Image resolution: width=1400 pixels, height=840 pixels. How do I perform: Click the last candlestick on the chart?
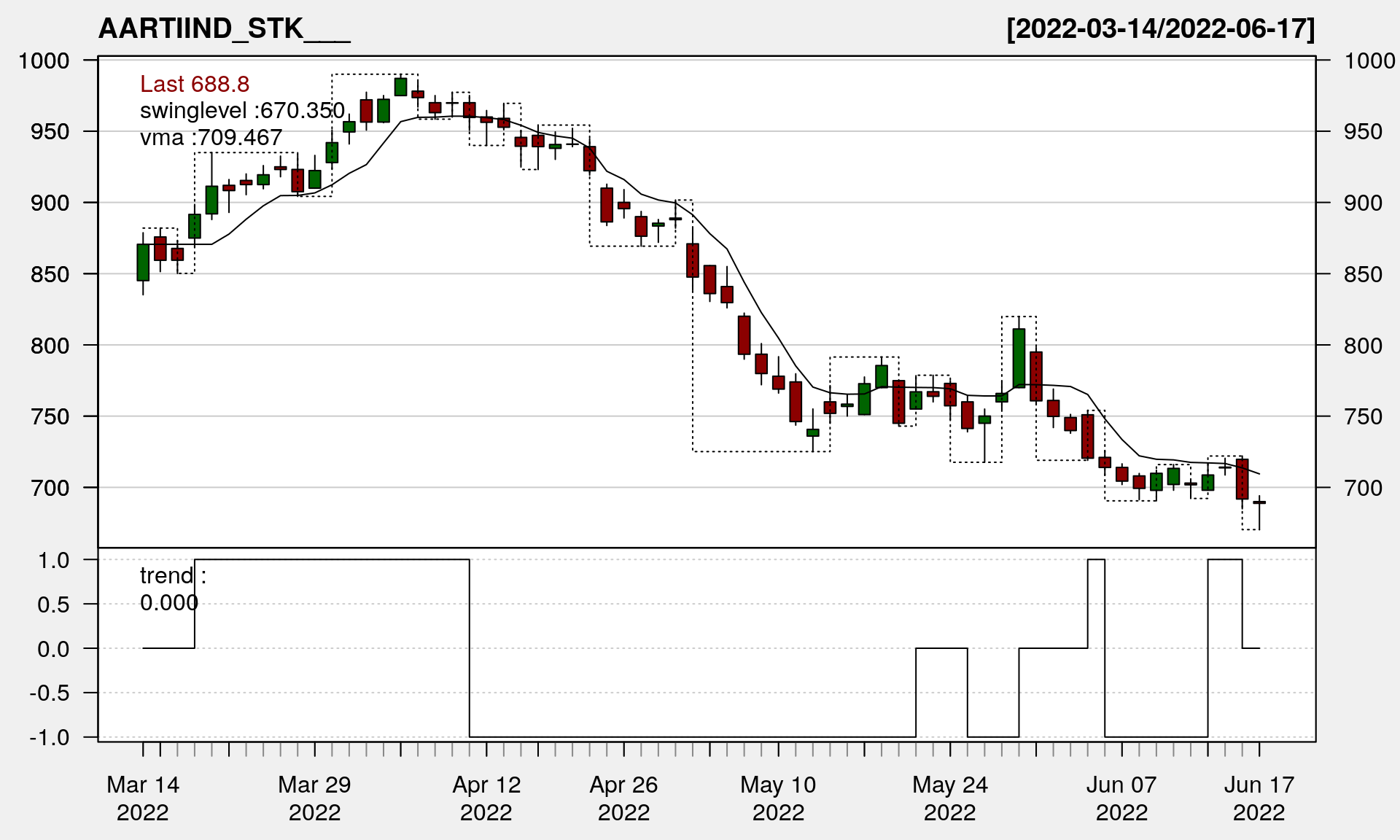pyautogui.click(x=1259, y=502)
